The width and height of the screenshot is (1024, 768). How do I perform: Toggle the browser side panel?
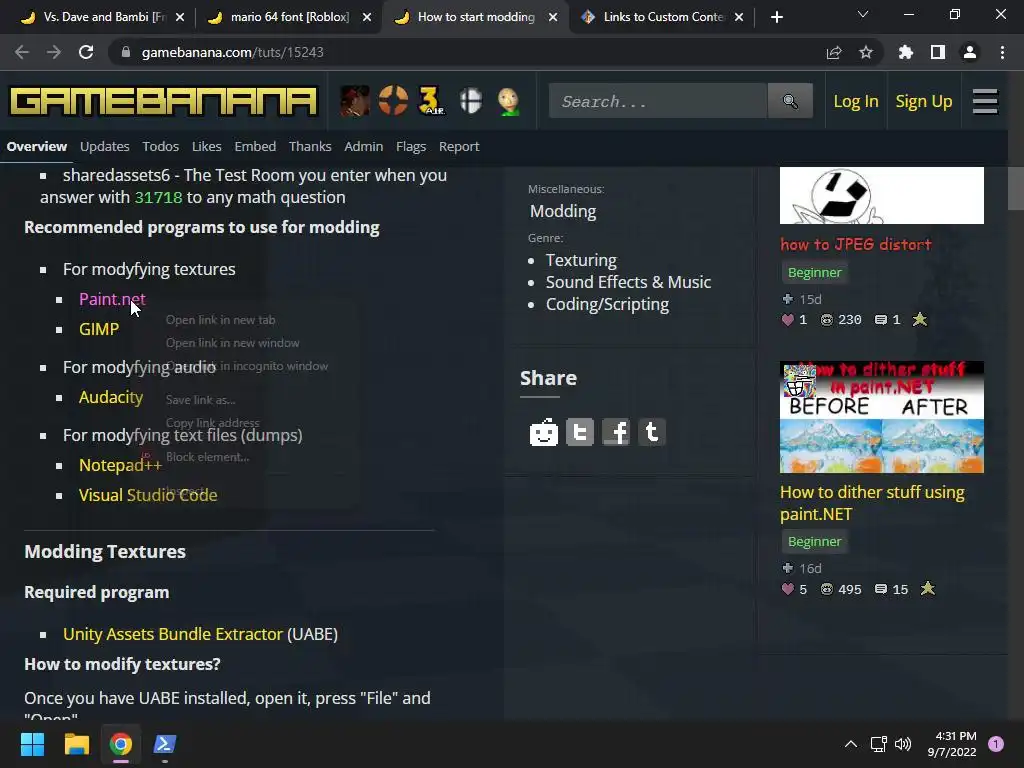coord(938,52)
